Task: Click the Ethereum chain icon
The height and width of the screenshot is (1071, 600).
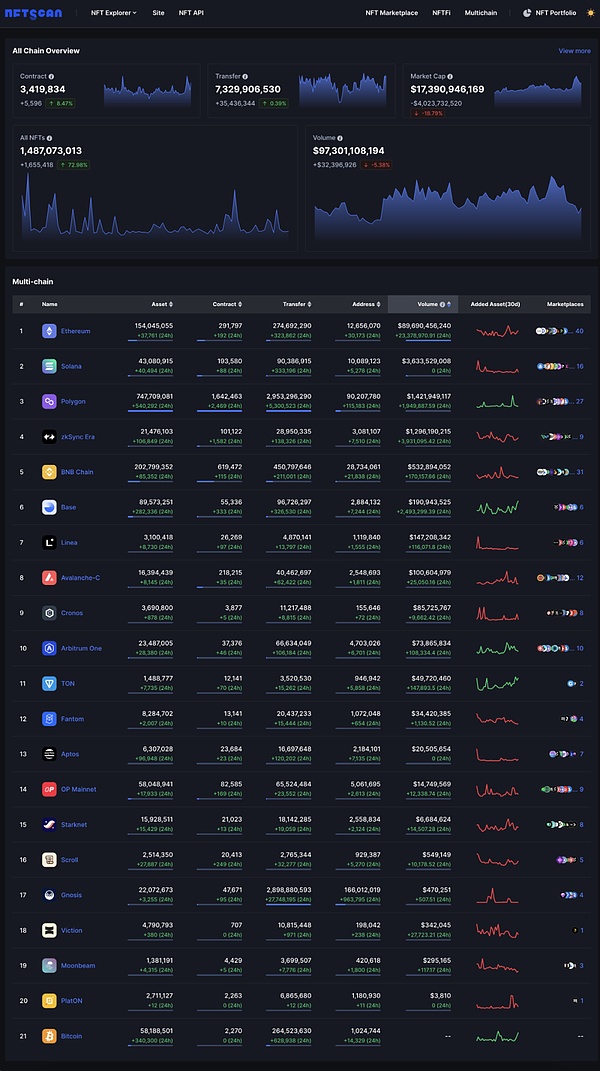Action: 49,331
